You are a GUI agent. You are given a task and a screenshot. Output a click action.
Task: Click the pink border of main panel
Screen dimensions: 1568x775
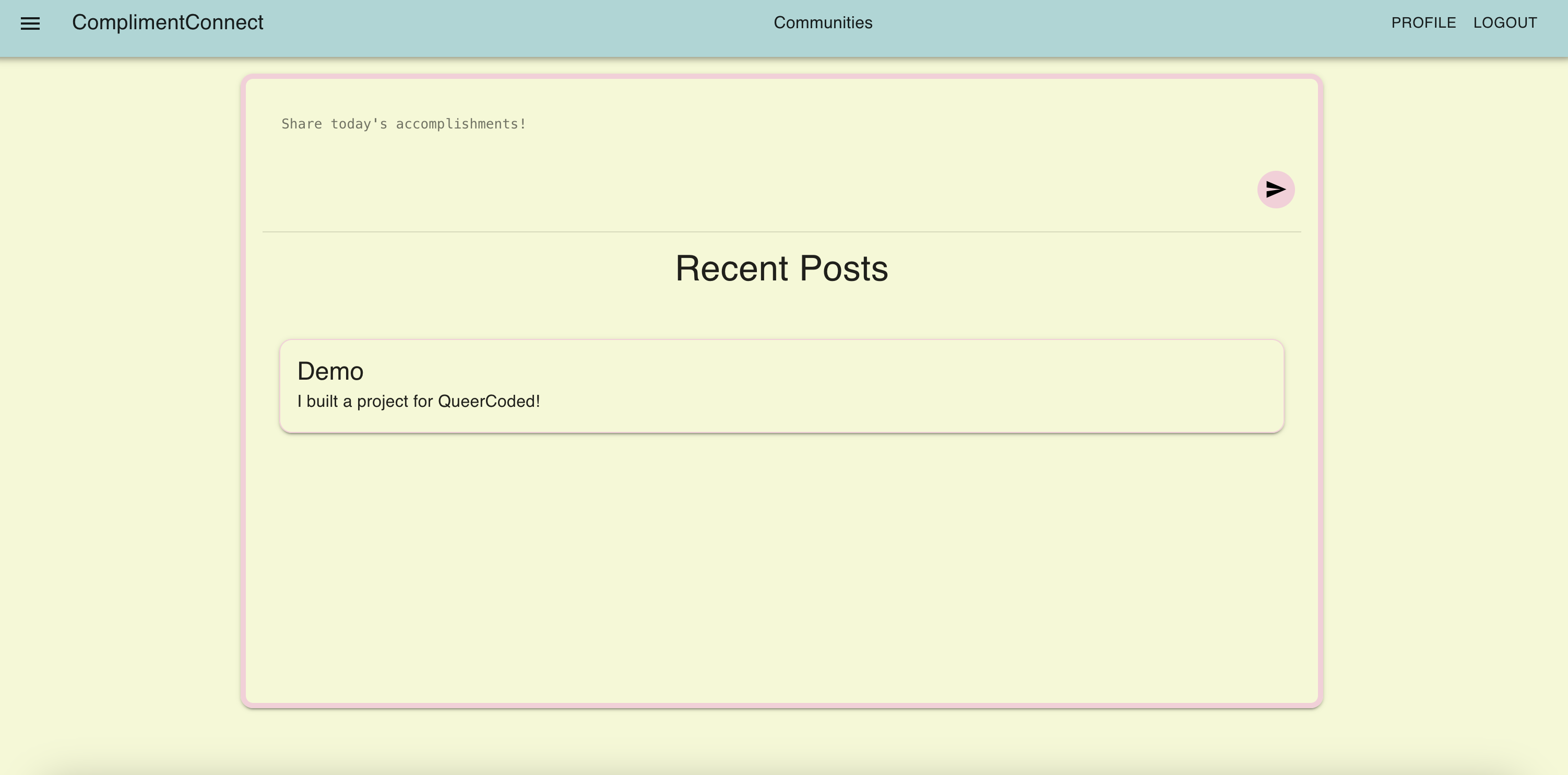(x=243, y=390)
